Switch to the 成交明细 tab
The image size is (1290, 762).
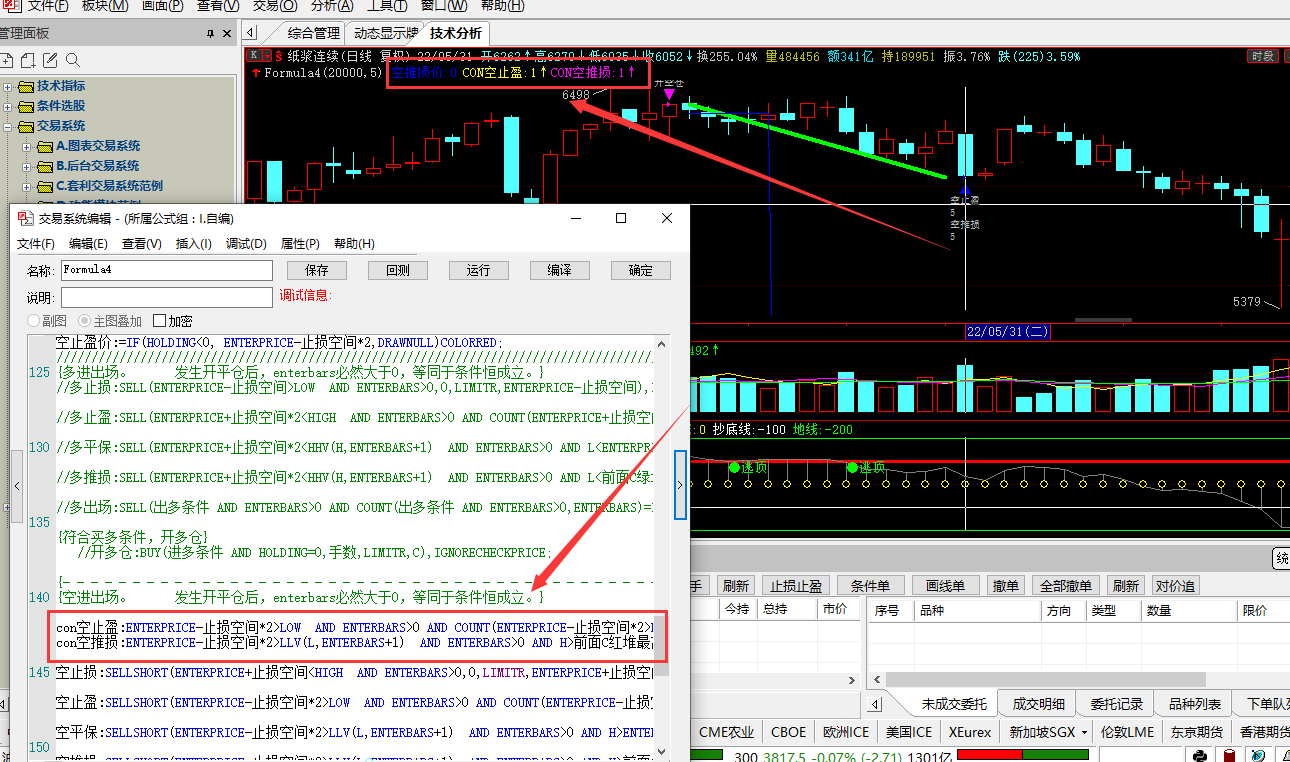tap(1038, 704)
